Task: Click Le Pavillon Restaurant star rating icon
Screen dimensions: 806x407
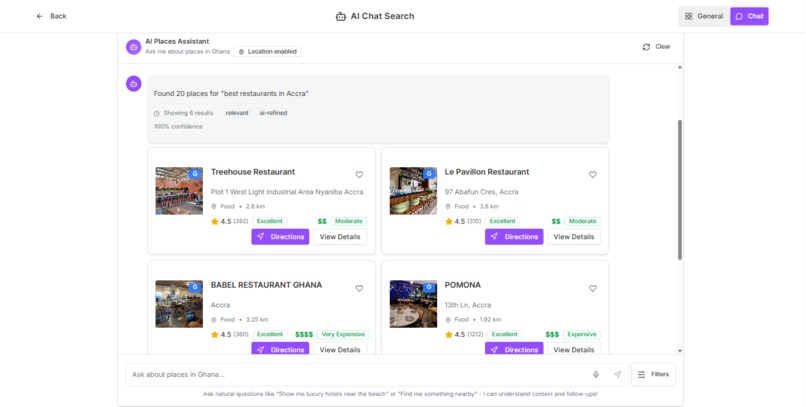Action: point(449,221)
